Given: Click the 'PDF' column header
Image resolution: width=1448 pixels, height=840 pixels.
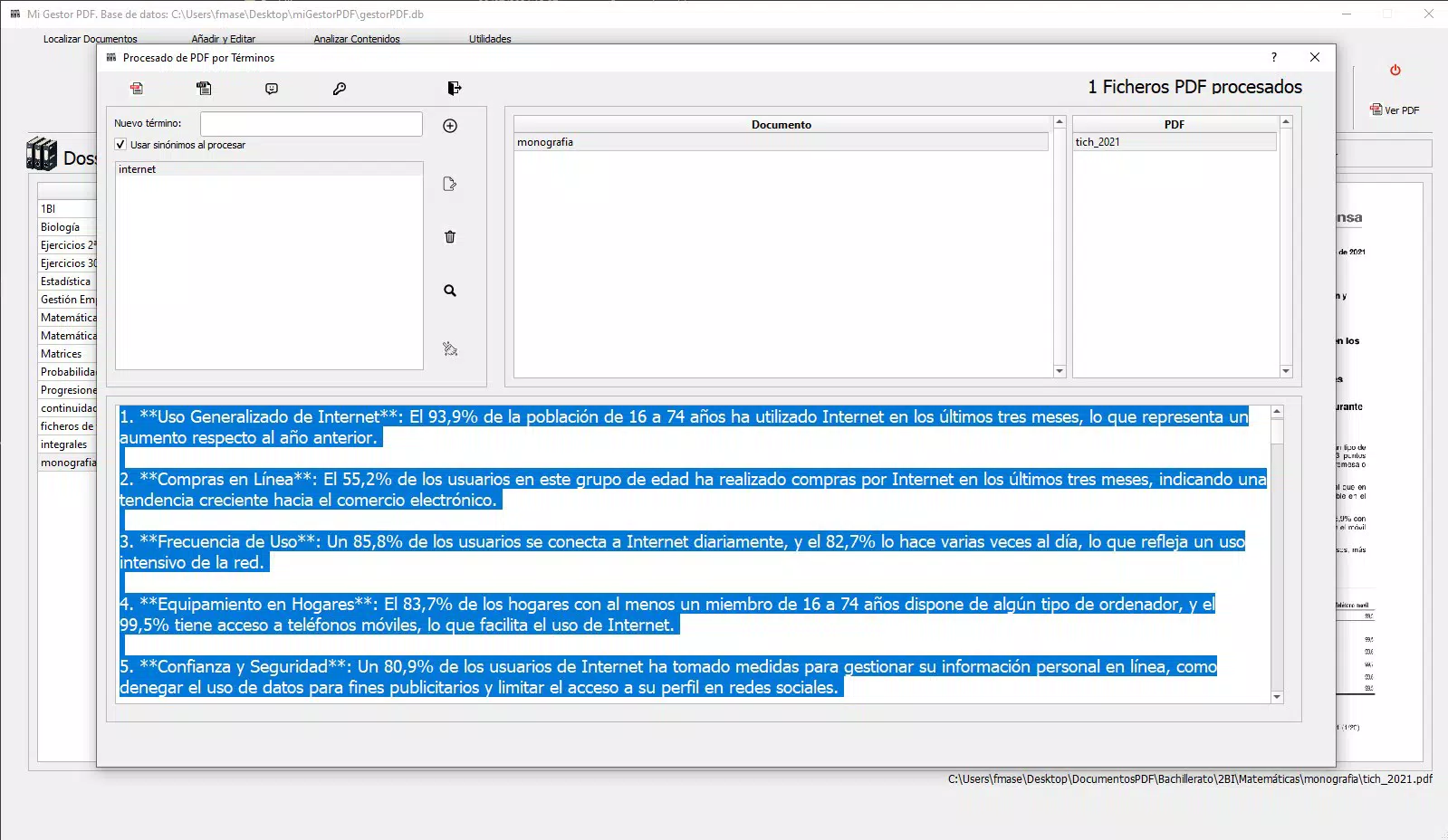Looking at the screenshot, I should (1175, 125).
